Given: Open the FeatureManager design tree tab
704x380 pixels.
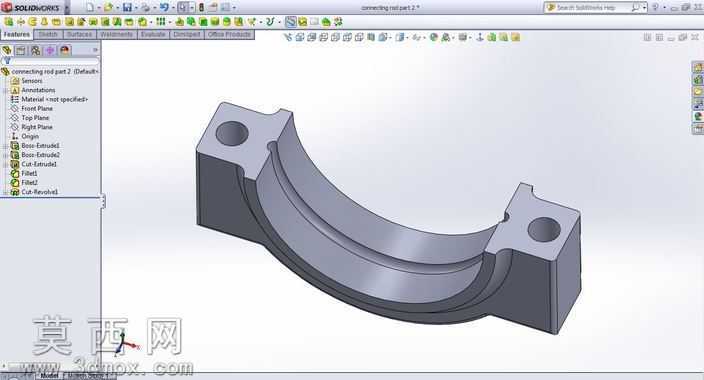Looking at the screenshot, I should tap(7, 50).
